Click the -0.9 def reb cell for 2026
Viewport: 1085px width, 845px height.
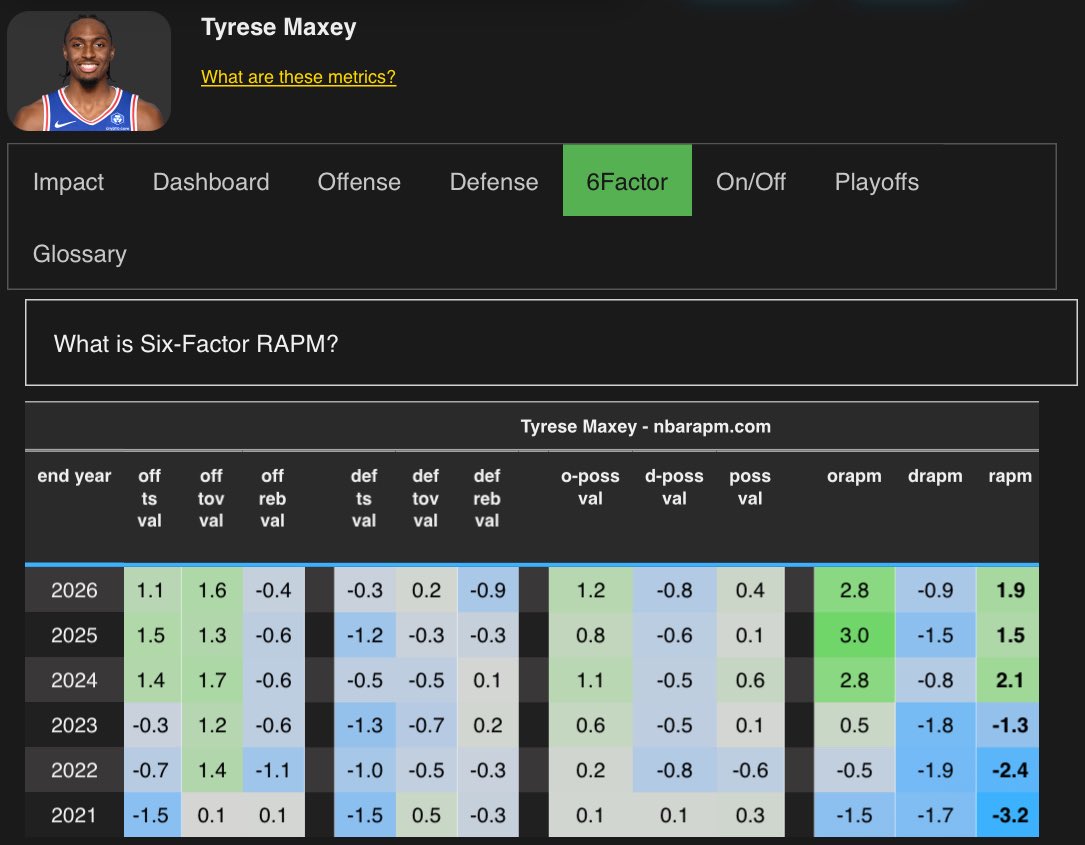[x=488, y=590]
